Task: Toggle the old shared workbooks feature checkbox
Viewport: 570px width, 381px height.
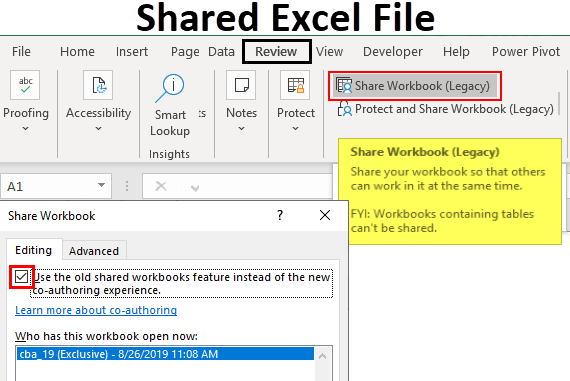Action: (21, 277)
